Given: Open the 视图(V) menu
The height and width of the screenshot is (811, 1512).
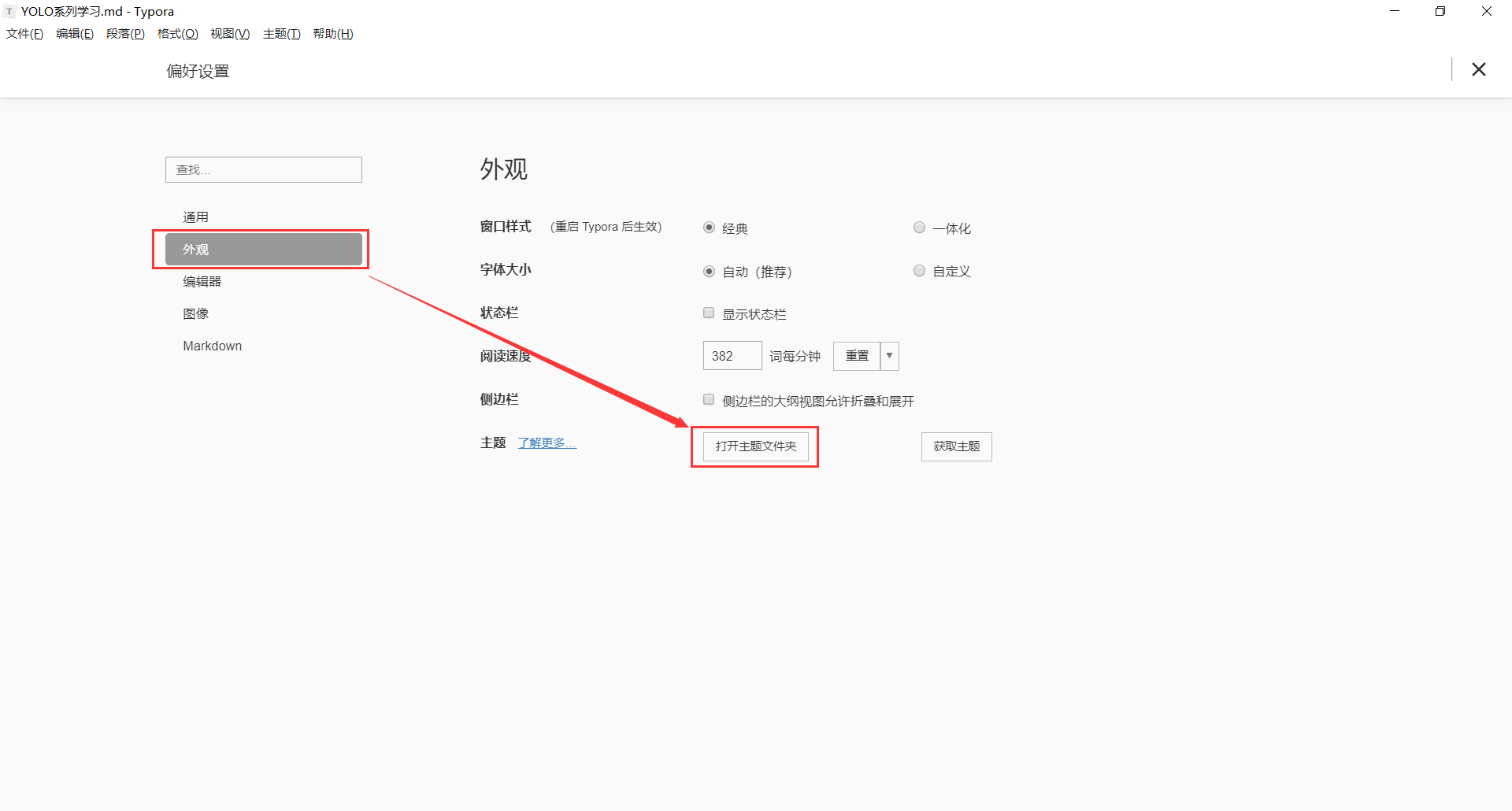Looking at the screenshot, I should [230, 34].
